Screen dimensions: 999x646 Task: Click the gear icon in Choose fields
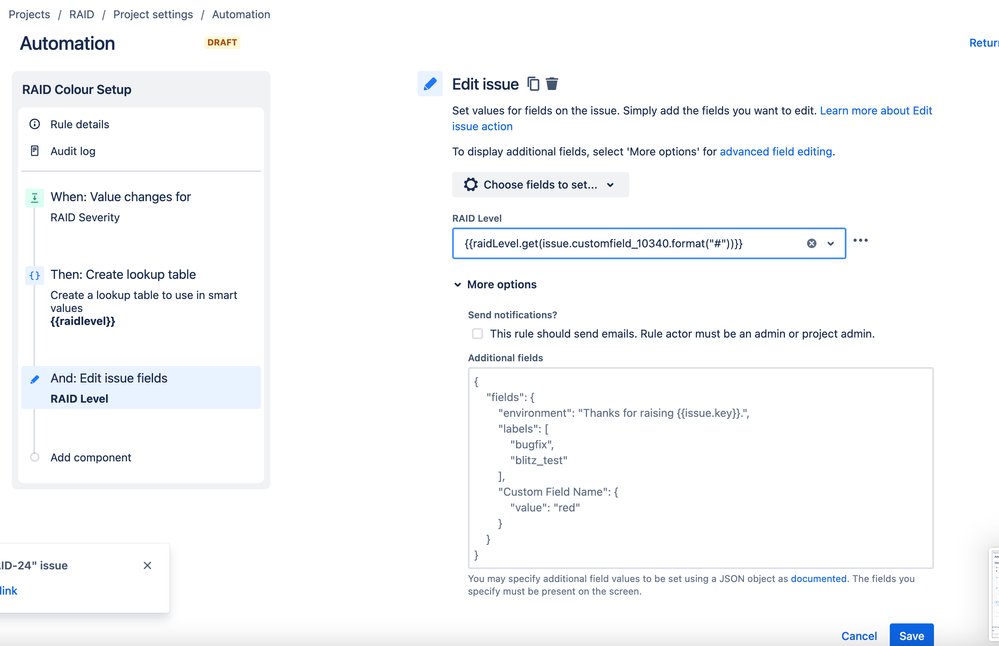(x=471, y=185)
